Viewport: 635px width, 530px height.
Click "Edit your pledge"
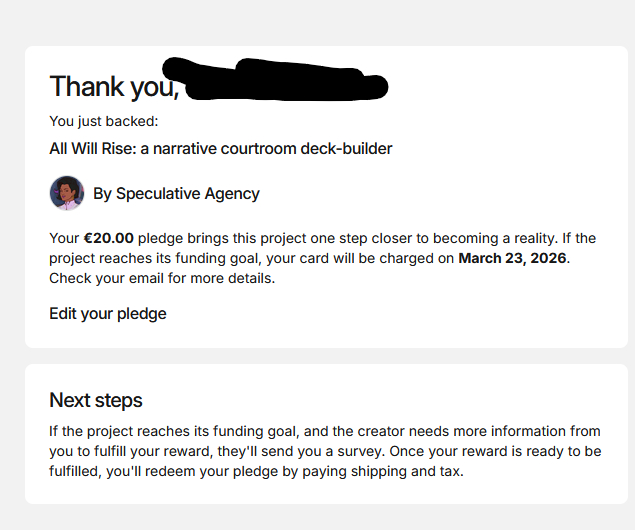coord(108,314)
